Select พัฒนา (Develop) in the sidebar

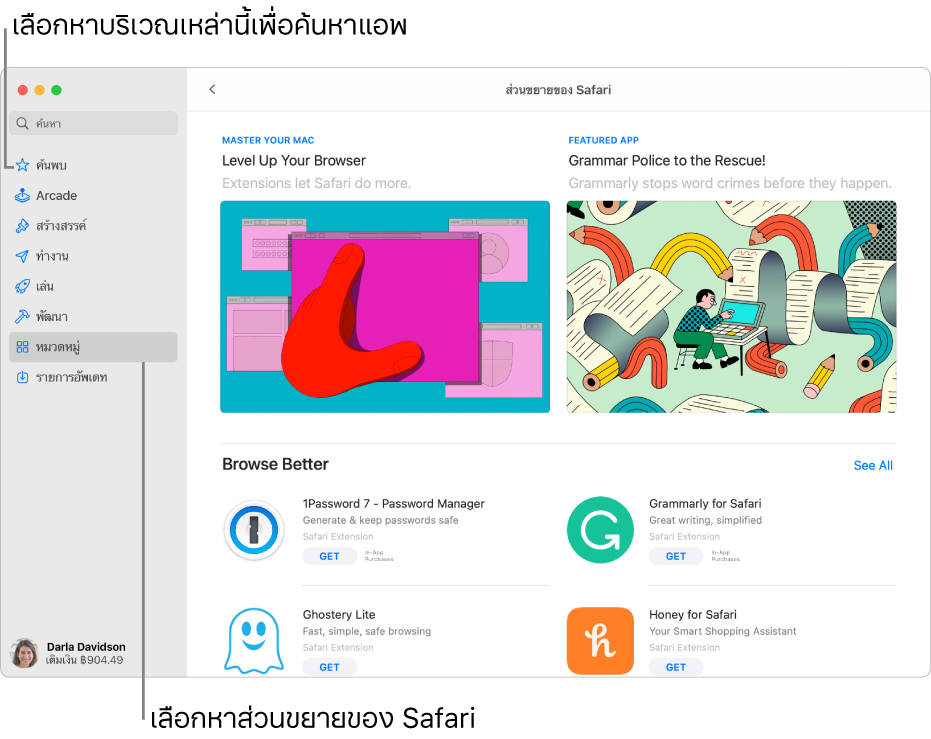[94, 316]
